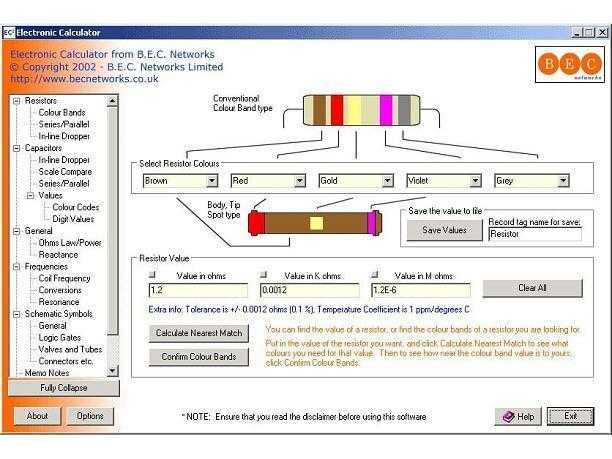This screenshot has width=612, height=459.
Task: Select Series/Parallel under Capacitors
Action: [64, 183]
